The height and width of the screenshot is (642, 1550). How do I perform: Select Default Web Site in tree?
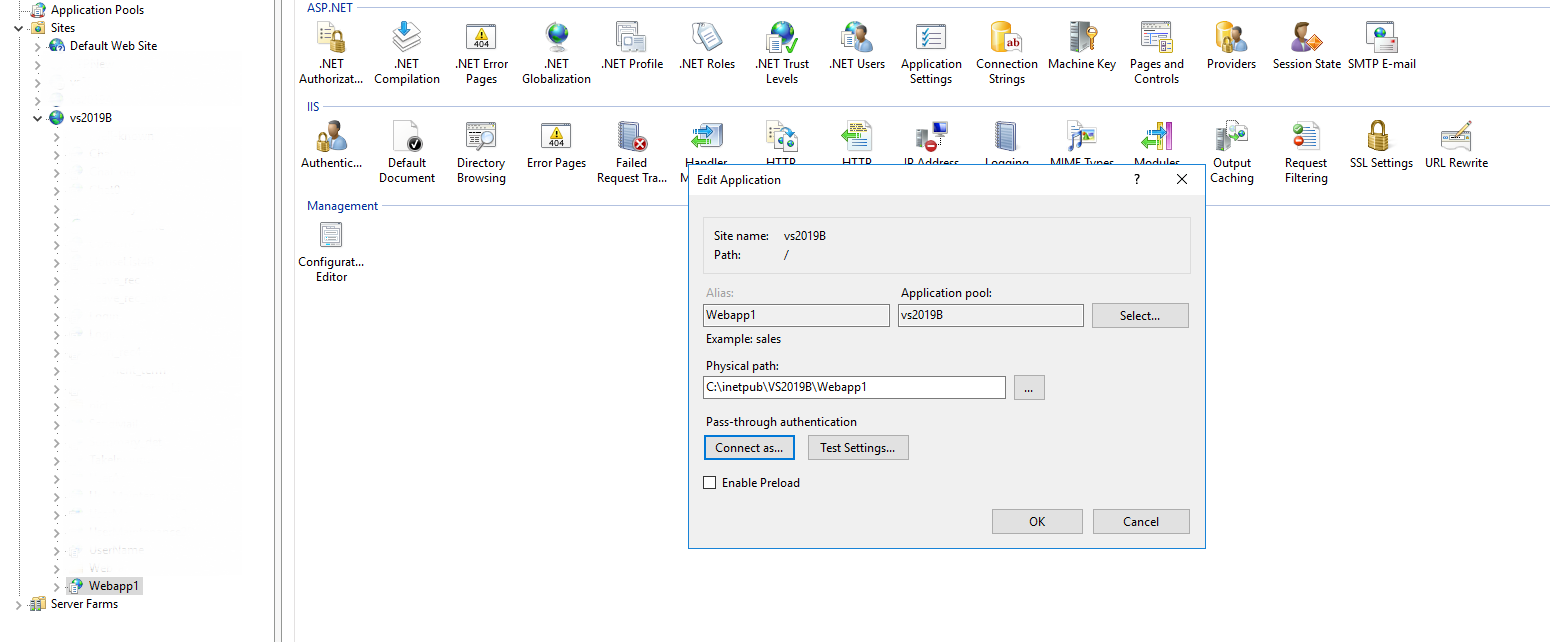[x=113, y=46]
